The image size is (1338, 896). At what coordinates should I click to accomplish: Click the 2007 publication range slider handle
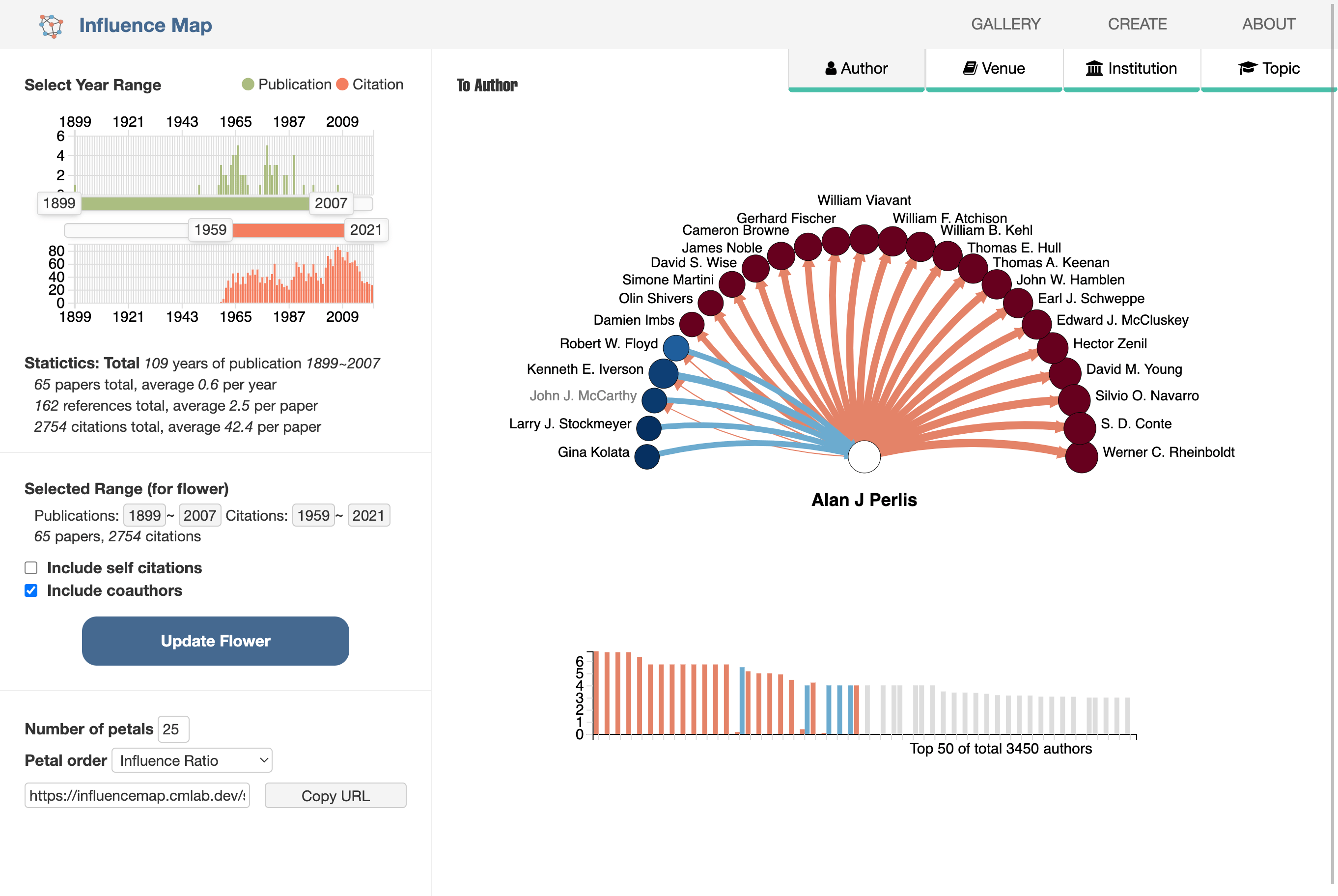click(331, 203)
